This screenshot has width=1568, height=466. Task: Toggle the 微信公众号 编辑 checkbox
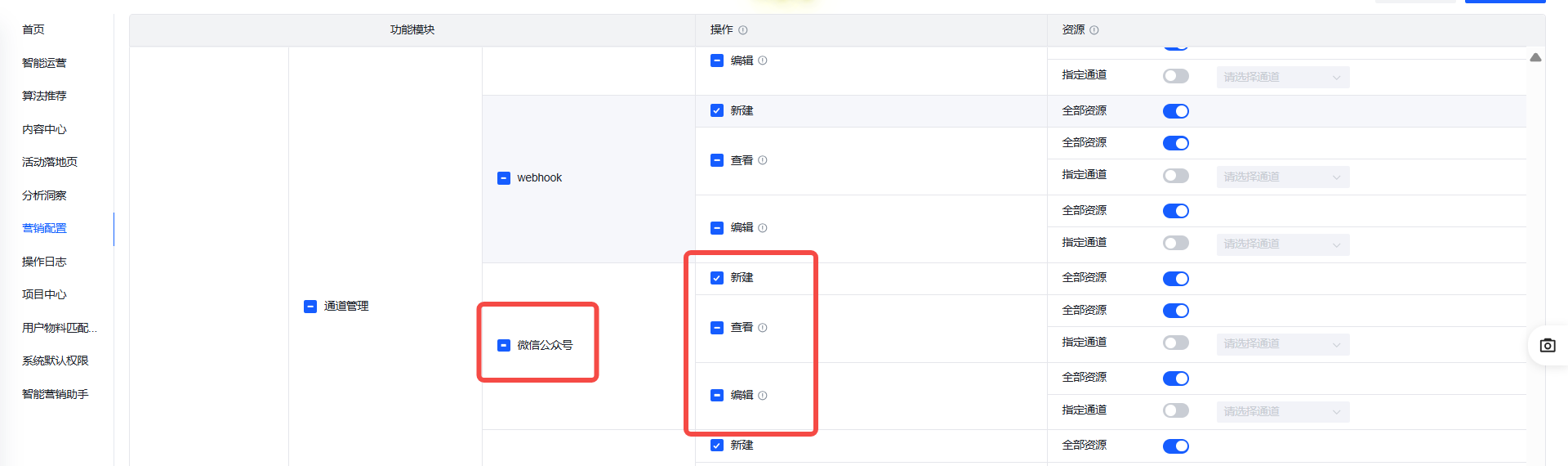[717, 396]
